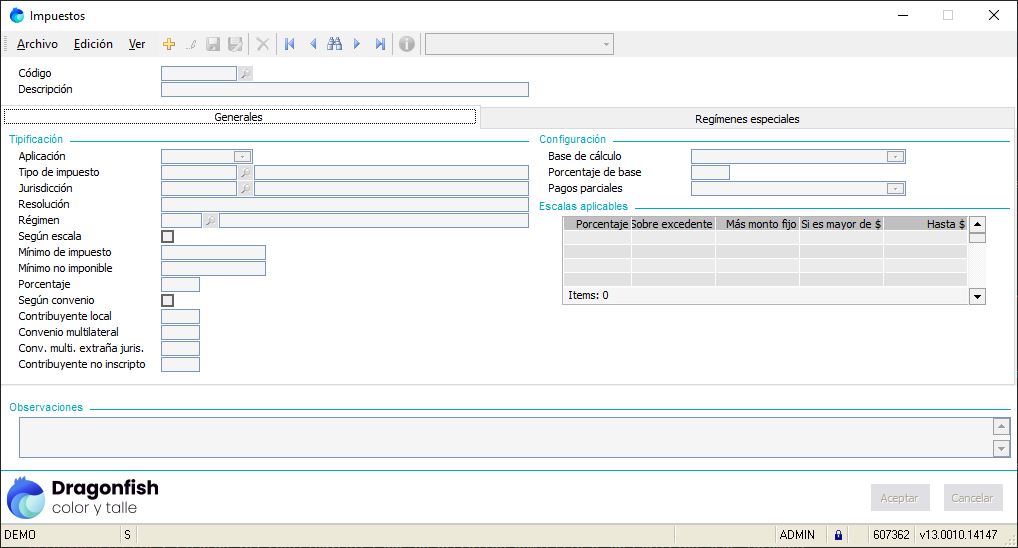The width and height of the screenshot is (1018, 548).
Task: Go to the last record arrow icon
Action: [x=380, y=44]
